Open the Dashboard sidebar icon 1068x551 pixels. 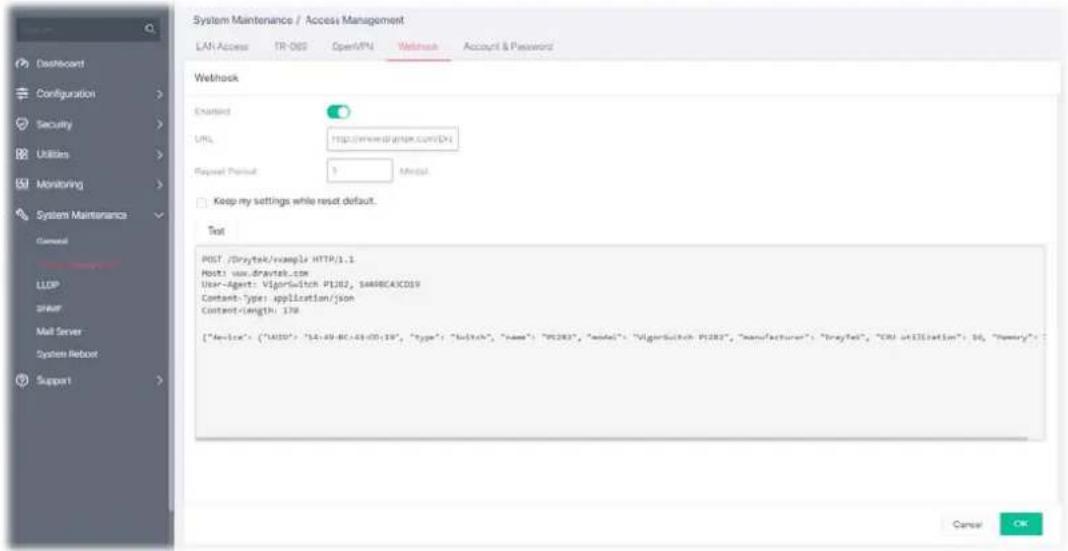(20, 64)
